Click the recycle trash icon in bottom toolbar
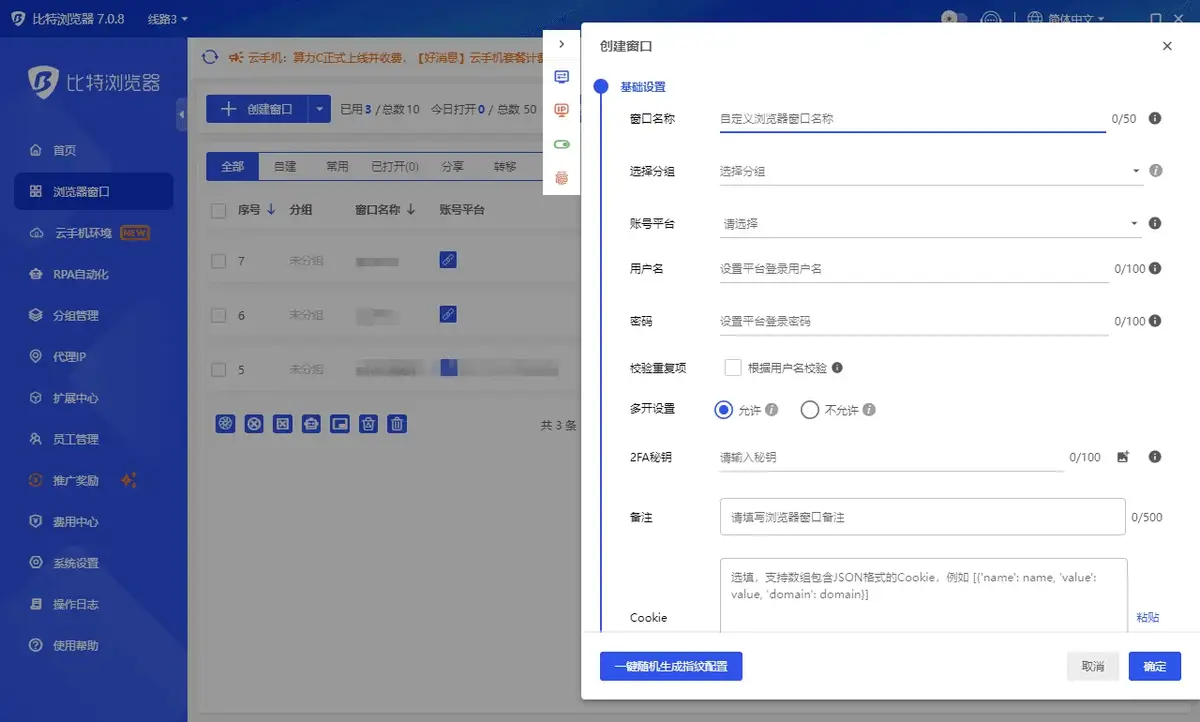This screenshot has height=722, width=1200. [369, 424]
